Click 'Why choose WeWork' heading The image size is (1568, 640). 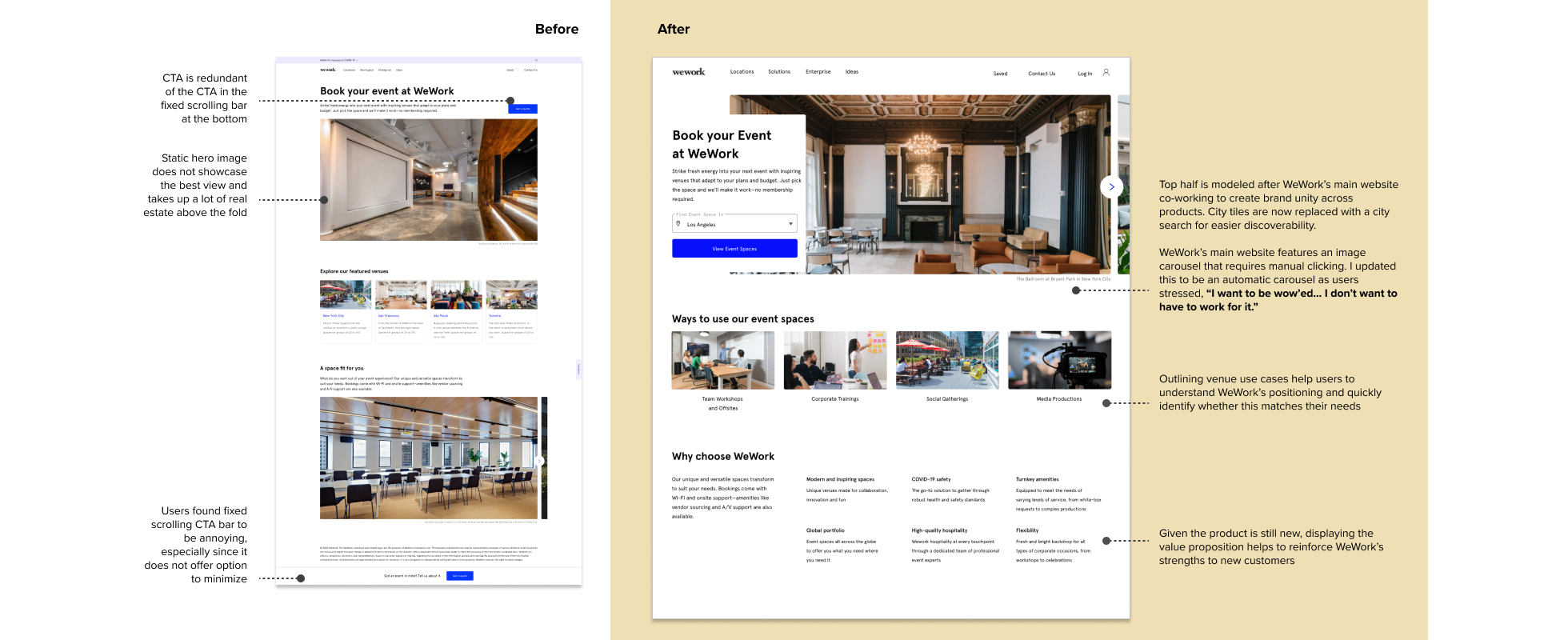[723, 456]
